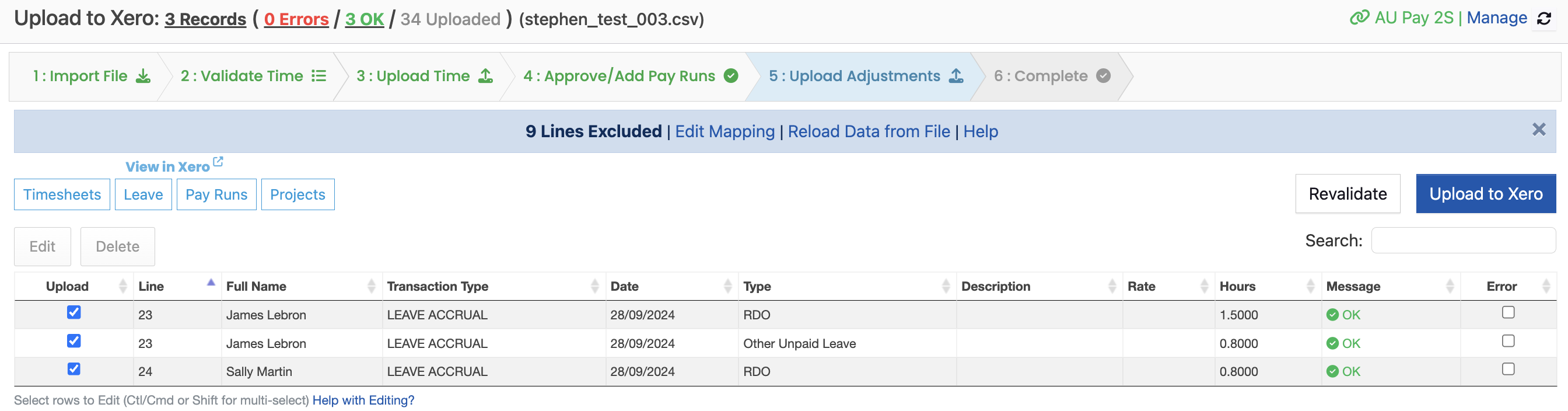
Task: Sort by Full Name column arrows
Action: 372,286
